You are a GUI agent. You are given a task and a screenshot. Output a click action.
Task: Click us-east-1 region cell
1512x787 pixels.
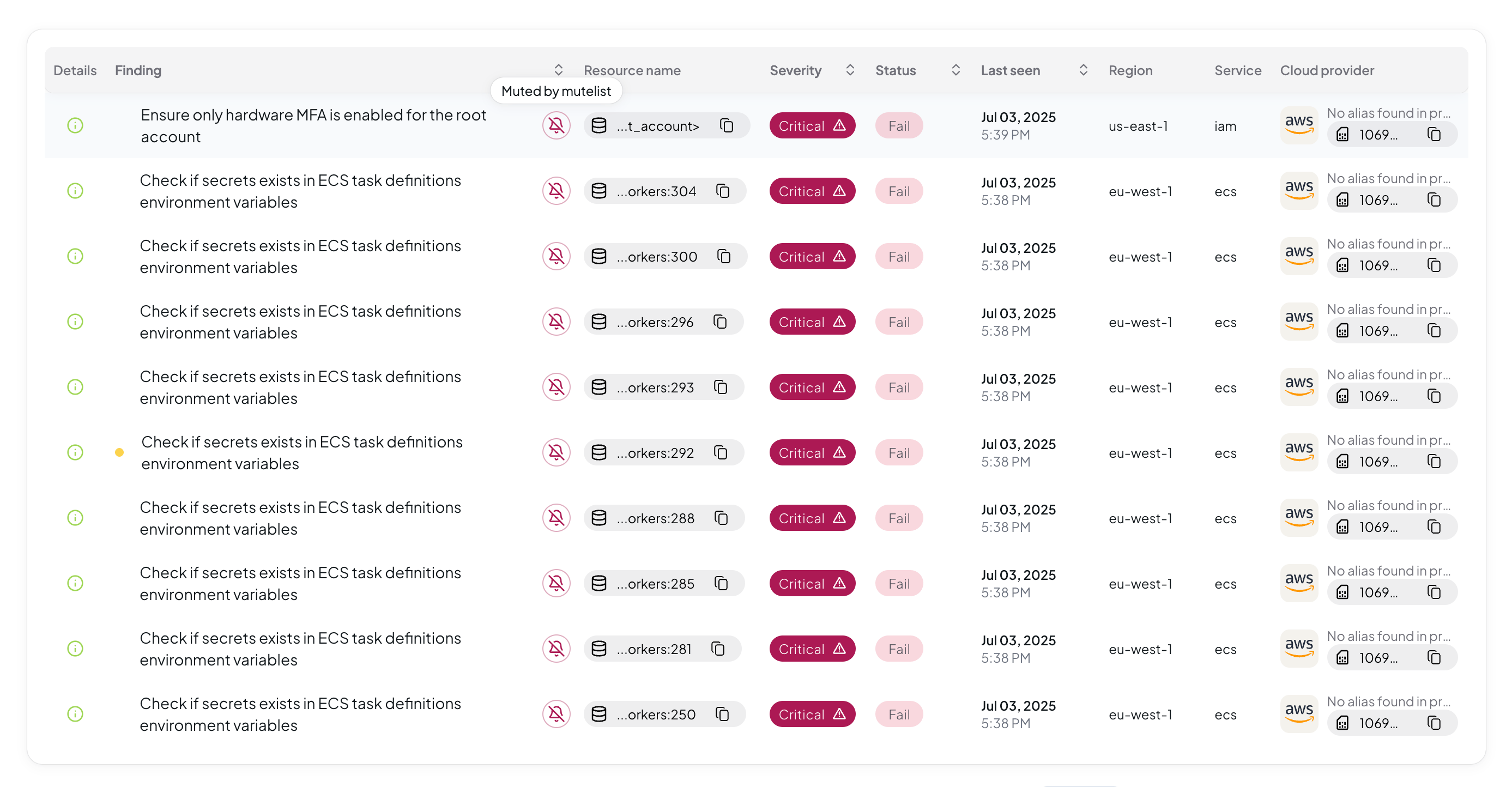point(1138,125)
